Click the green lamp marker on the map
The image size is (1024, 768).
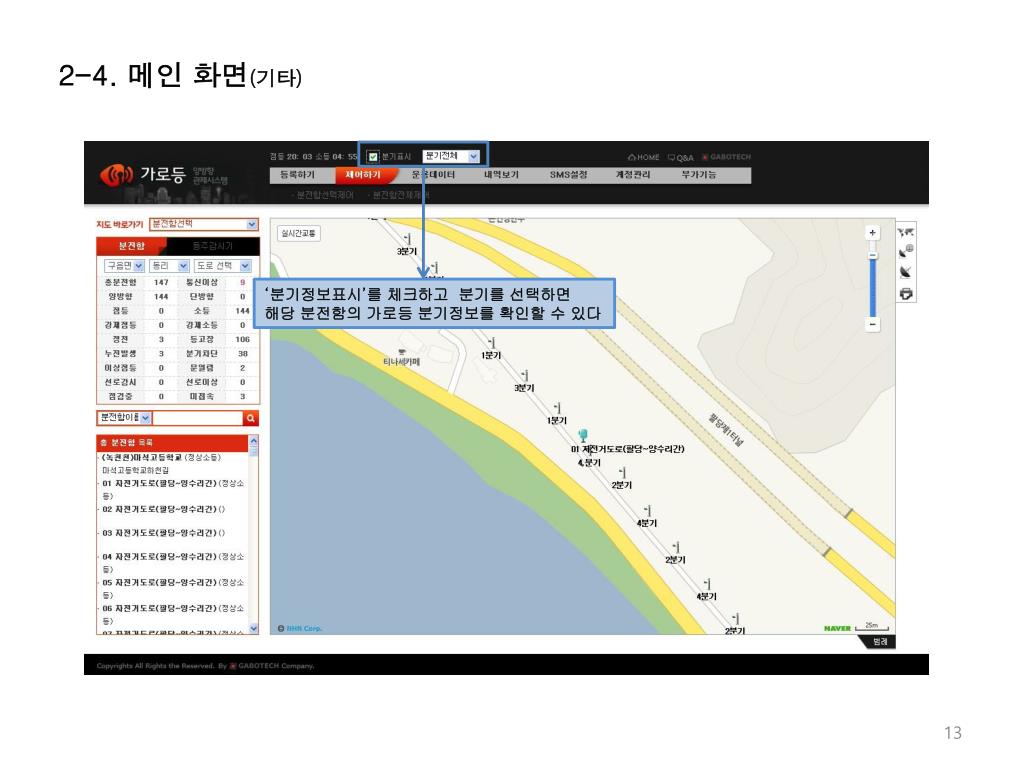[x=583, y=435]
